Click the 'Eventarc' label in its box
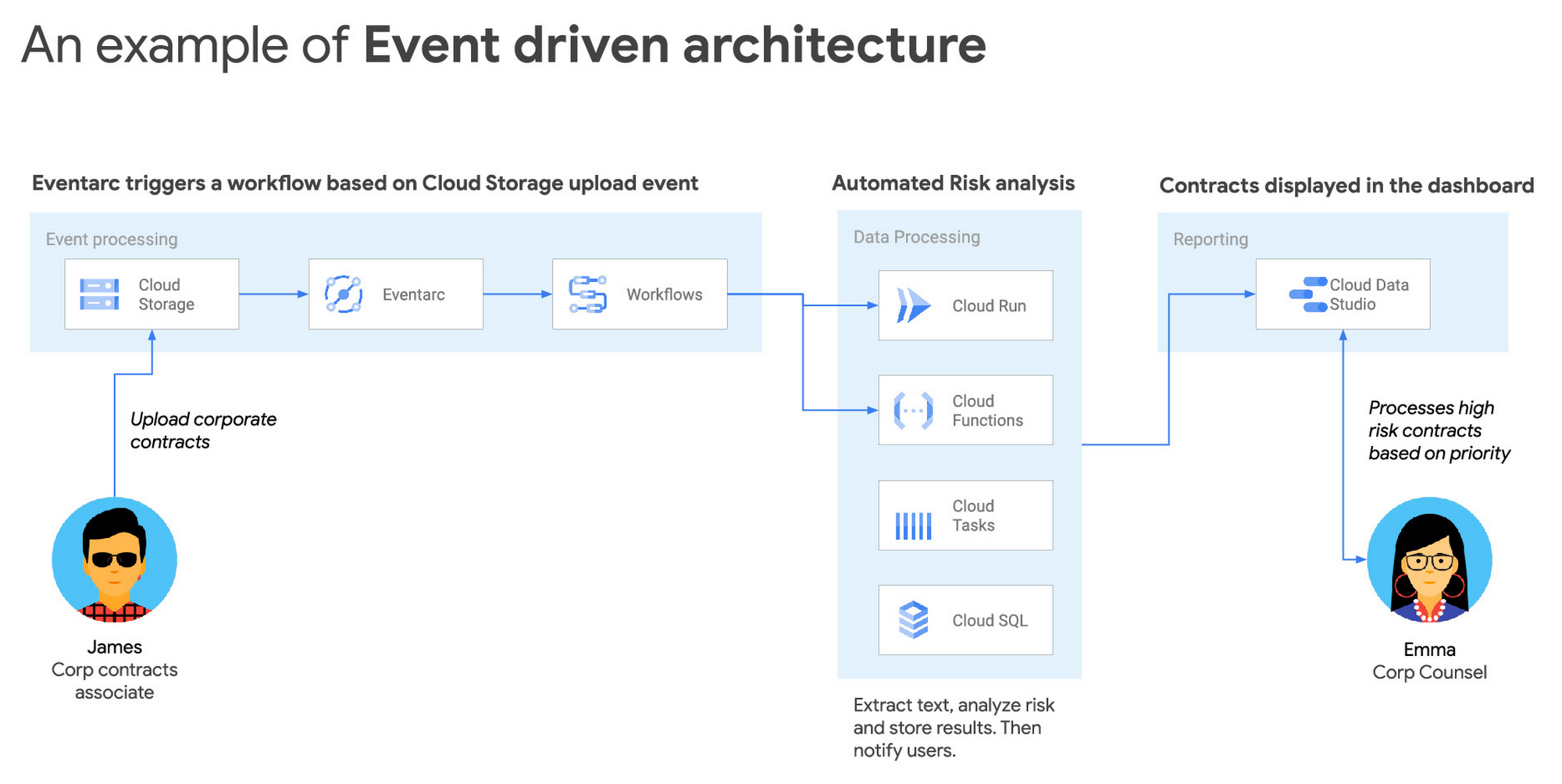 [x=414, y=294]
